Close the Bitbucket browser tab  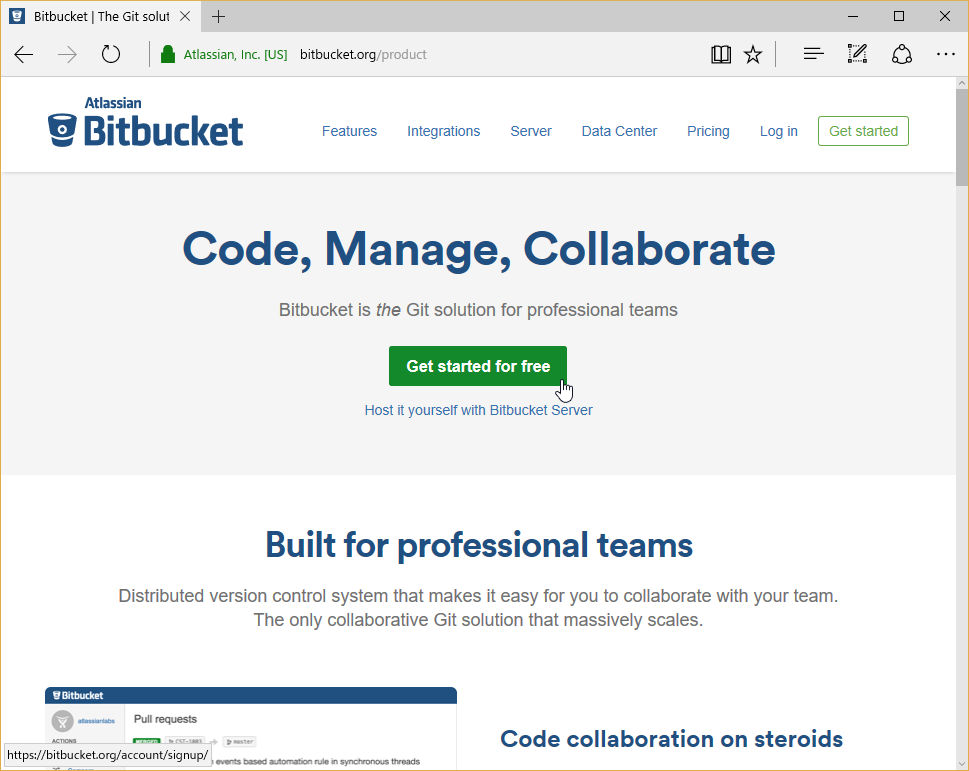[x=185, y=17]
